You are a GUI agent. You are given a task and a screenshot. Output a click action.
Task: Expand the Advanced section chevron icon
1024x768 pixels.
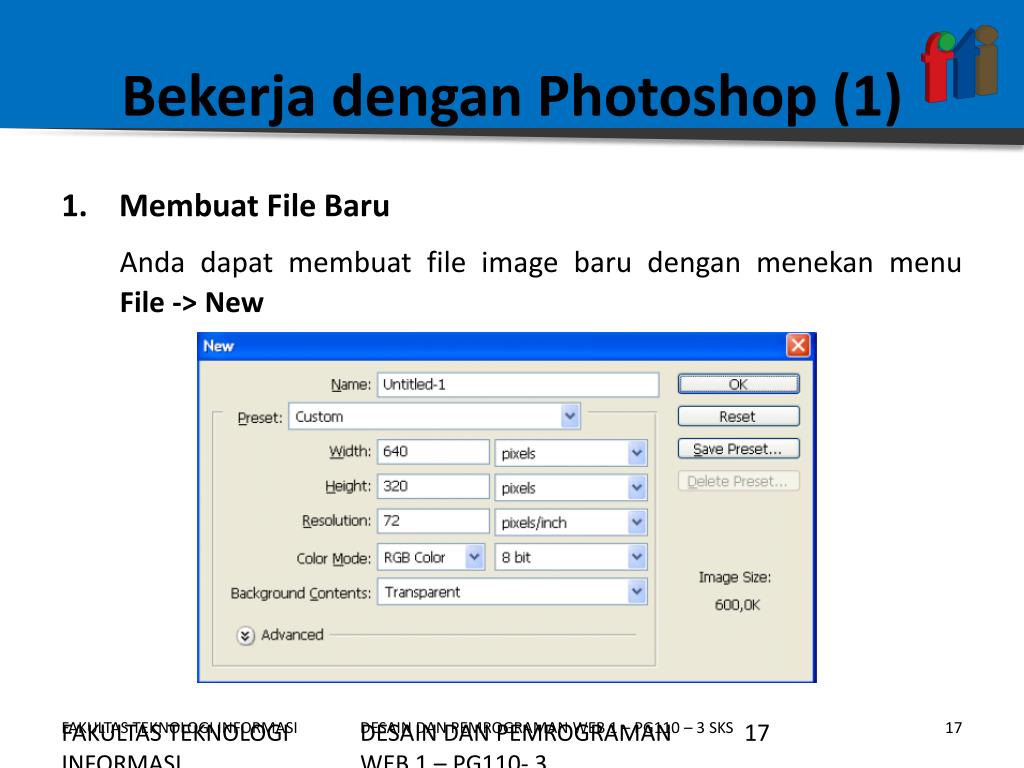(245, 635)
